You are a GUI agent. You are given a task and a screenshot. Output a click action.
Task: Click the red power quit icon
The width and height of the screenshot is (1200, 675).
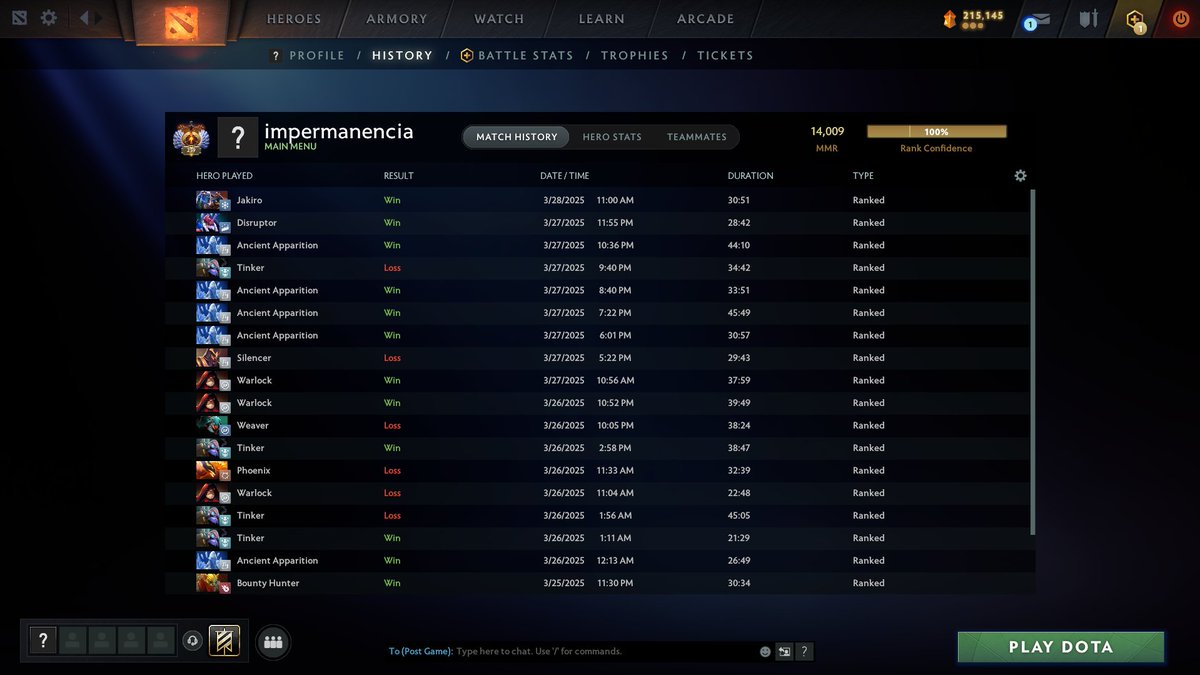click(x=1180, y=19)
